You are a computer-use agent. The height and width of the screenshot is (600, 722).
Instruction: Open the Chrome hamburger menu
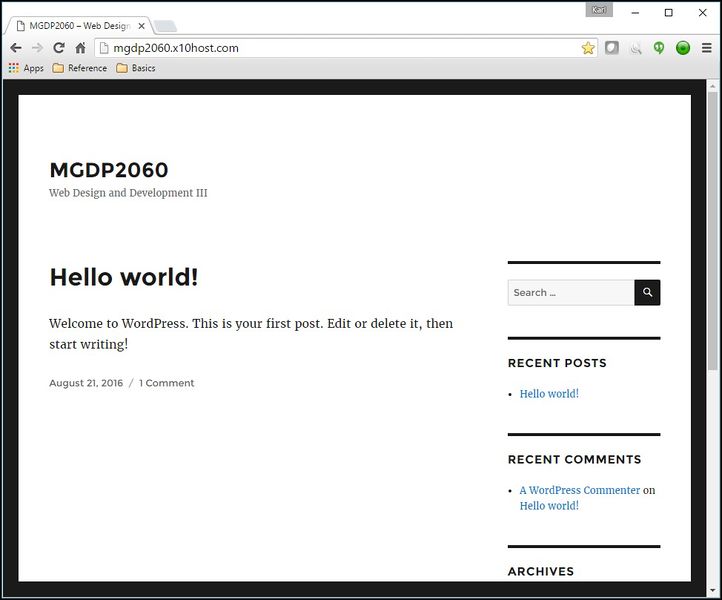(707, 48)
